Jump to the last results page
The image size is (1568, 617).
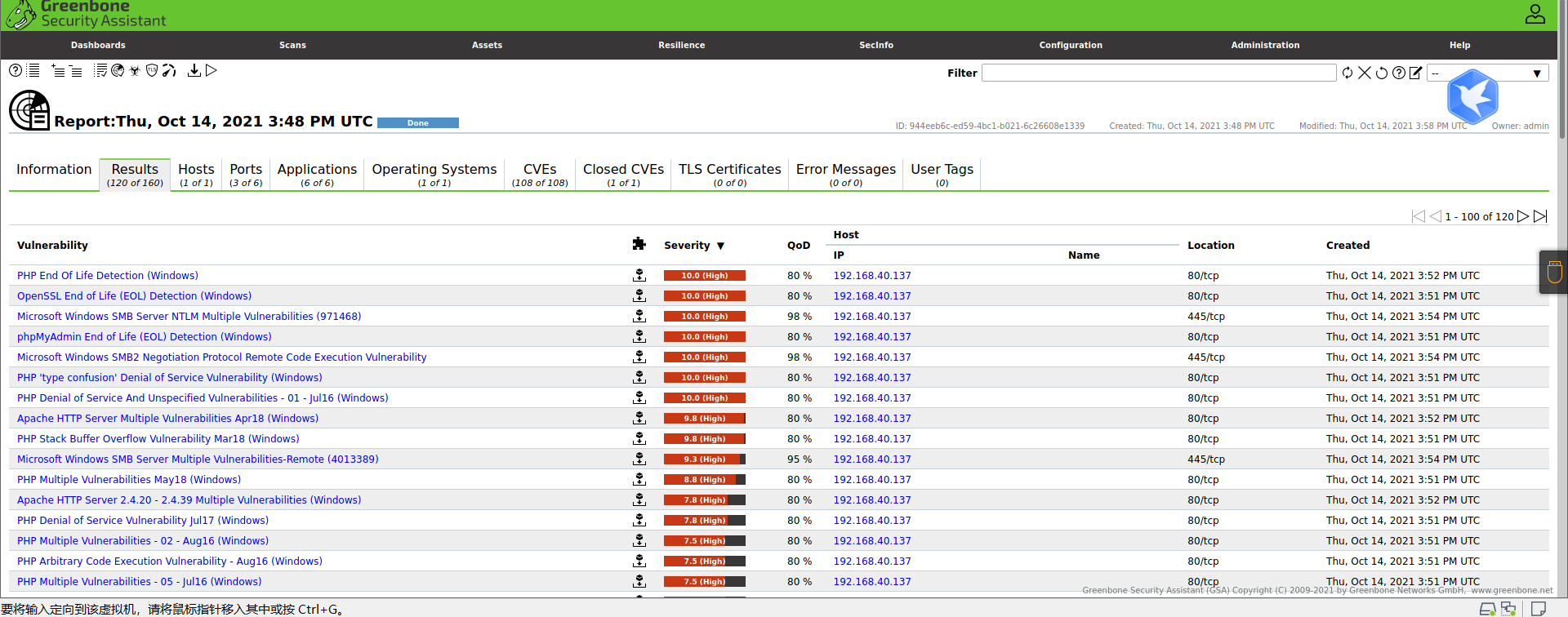click(1540, 216)
